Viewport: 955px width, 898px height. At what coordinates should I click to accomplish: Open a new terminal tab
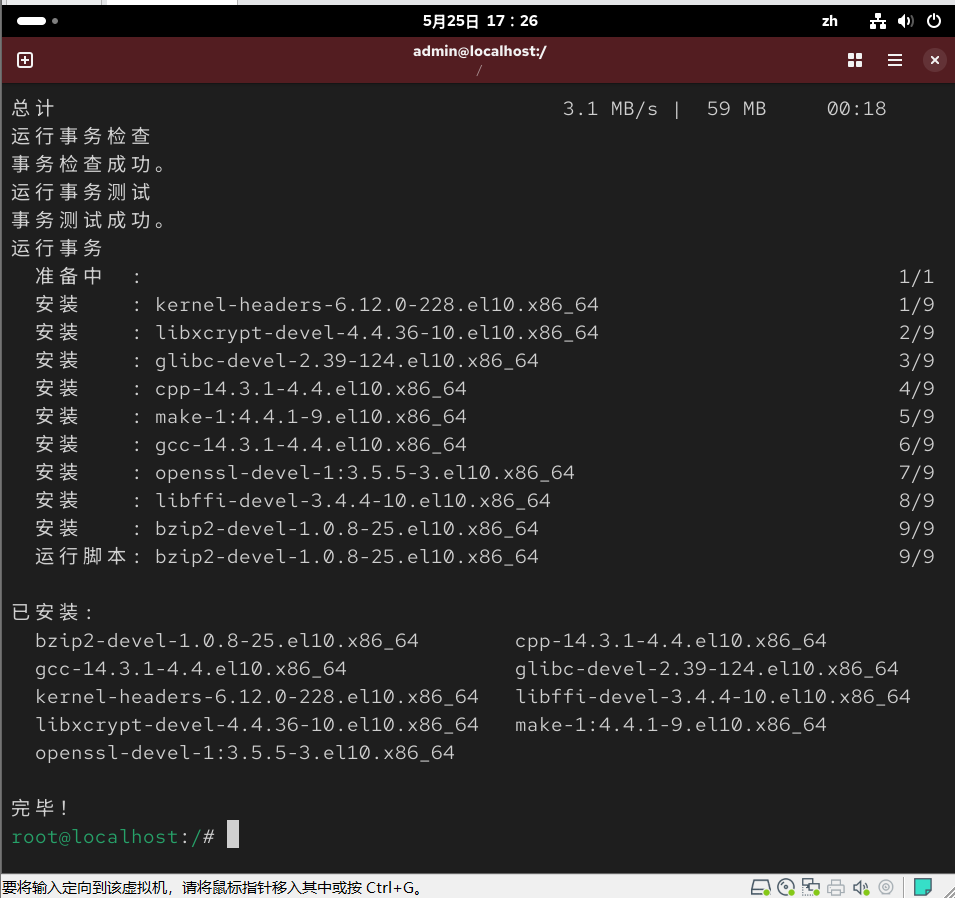[x=25, y=60]
